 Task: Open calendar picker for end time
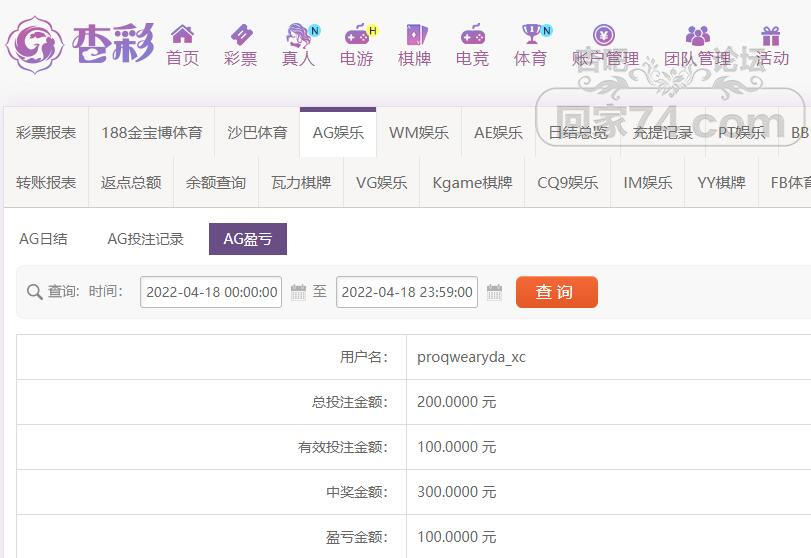[x=494, y=292]
